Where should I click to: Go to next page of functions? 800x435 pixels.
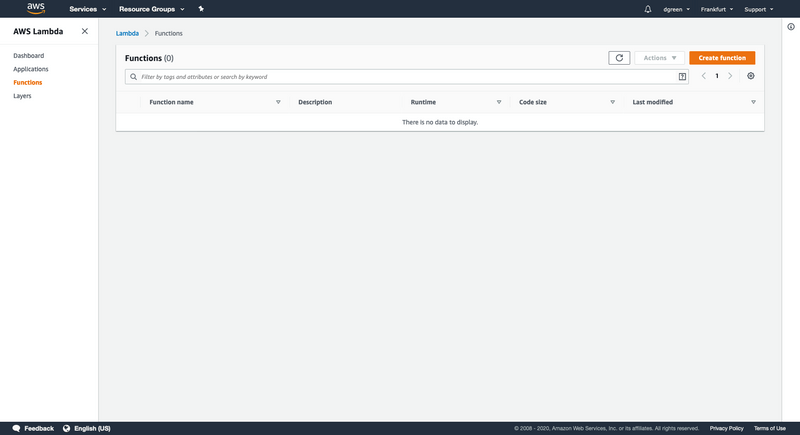(x=730, y=76)
